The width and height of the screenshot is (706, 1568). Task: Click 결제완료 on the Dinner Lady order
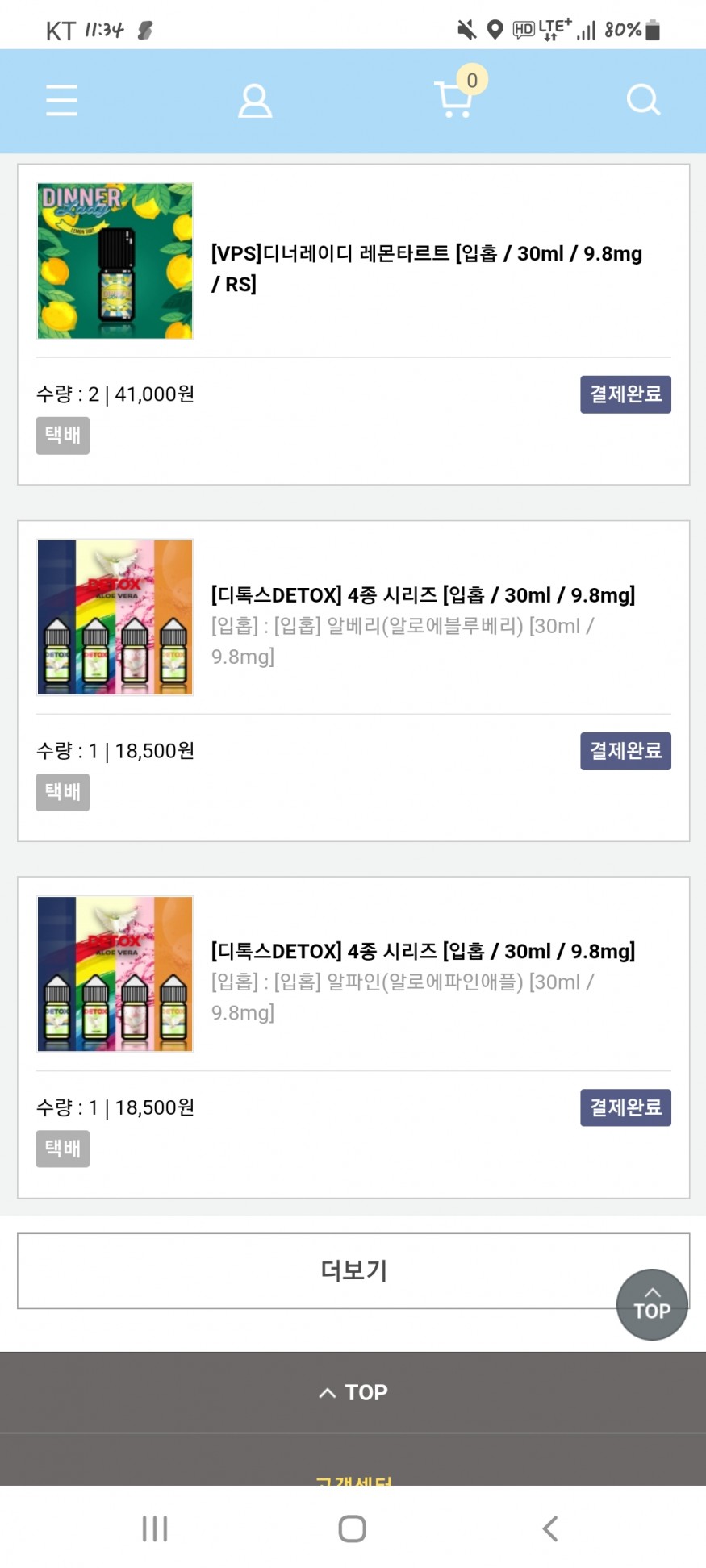pos(625,394)
